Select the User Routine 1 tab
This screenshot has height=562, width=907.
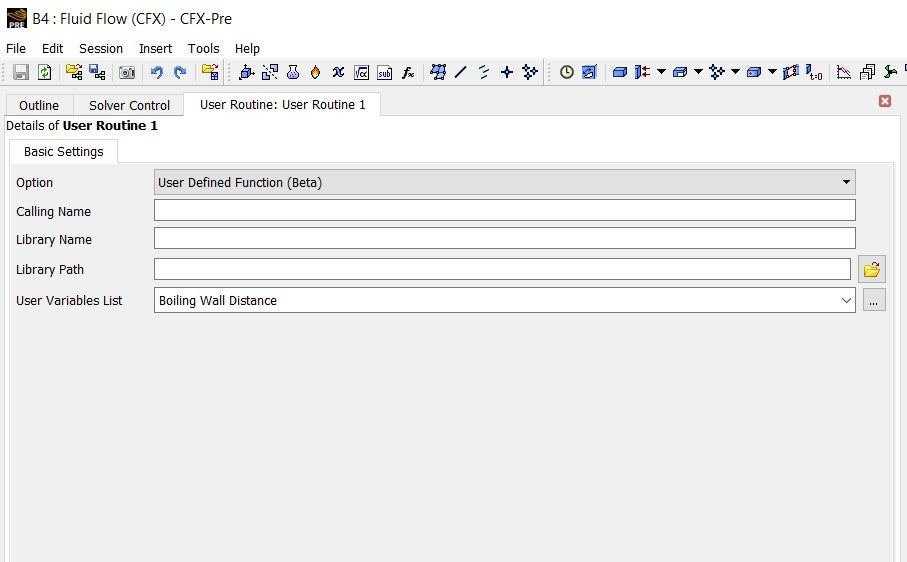[282, 104]
